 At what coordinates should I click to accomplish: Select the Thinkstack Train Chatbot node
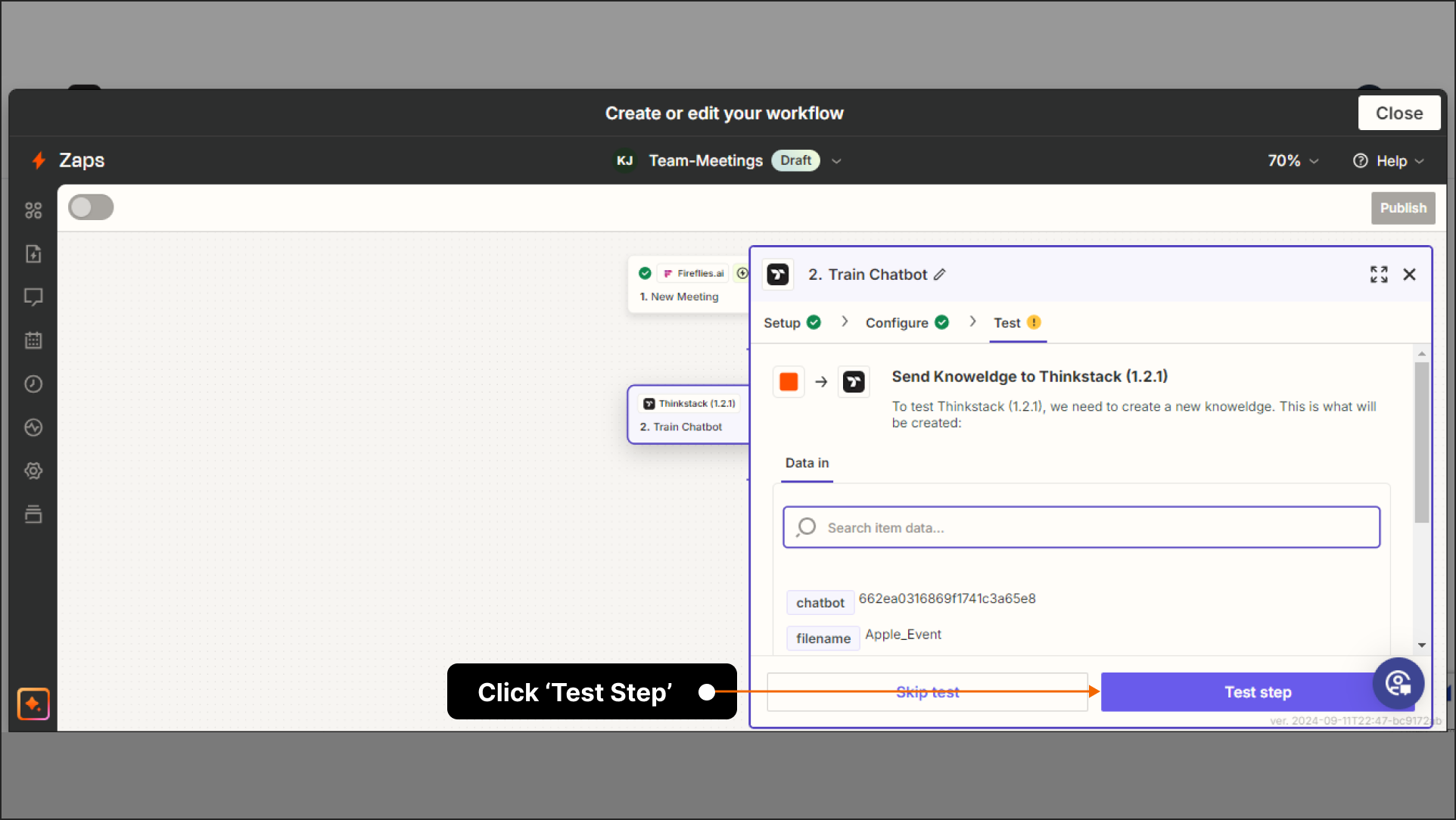[x=687, y=415]
